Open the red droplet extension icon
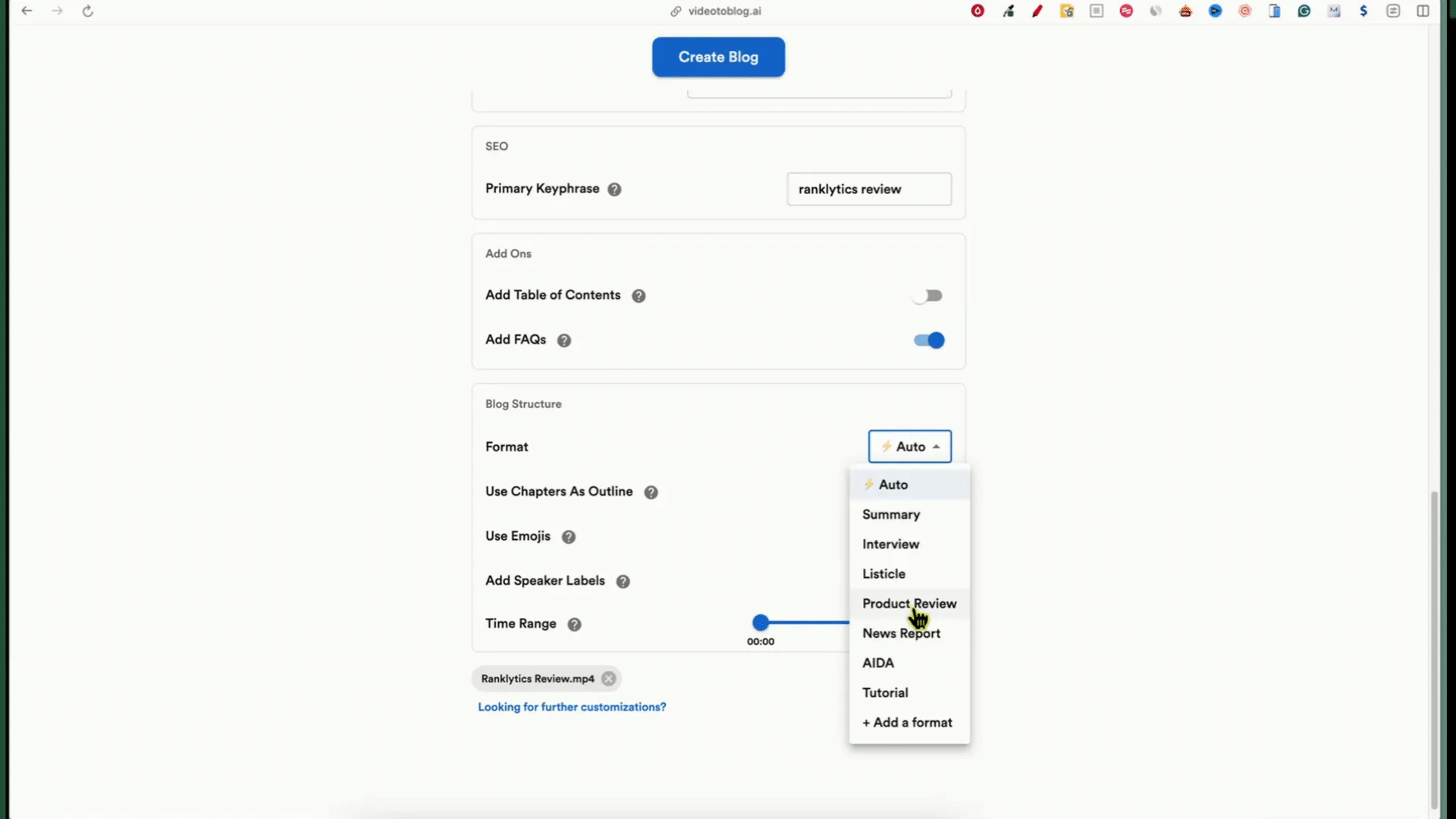1456x819 pixels. [x=977, y=11]
